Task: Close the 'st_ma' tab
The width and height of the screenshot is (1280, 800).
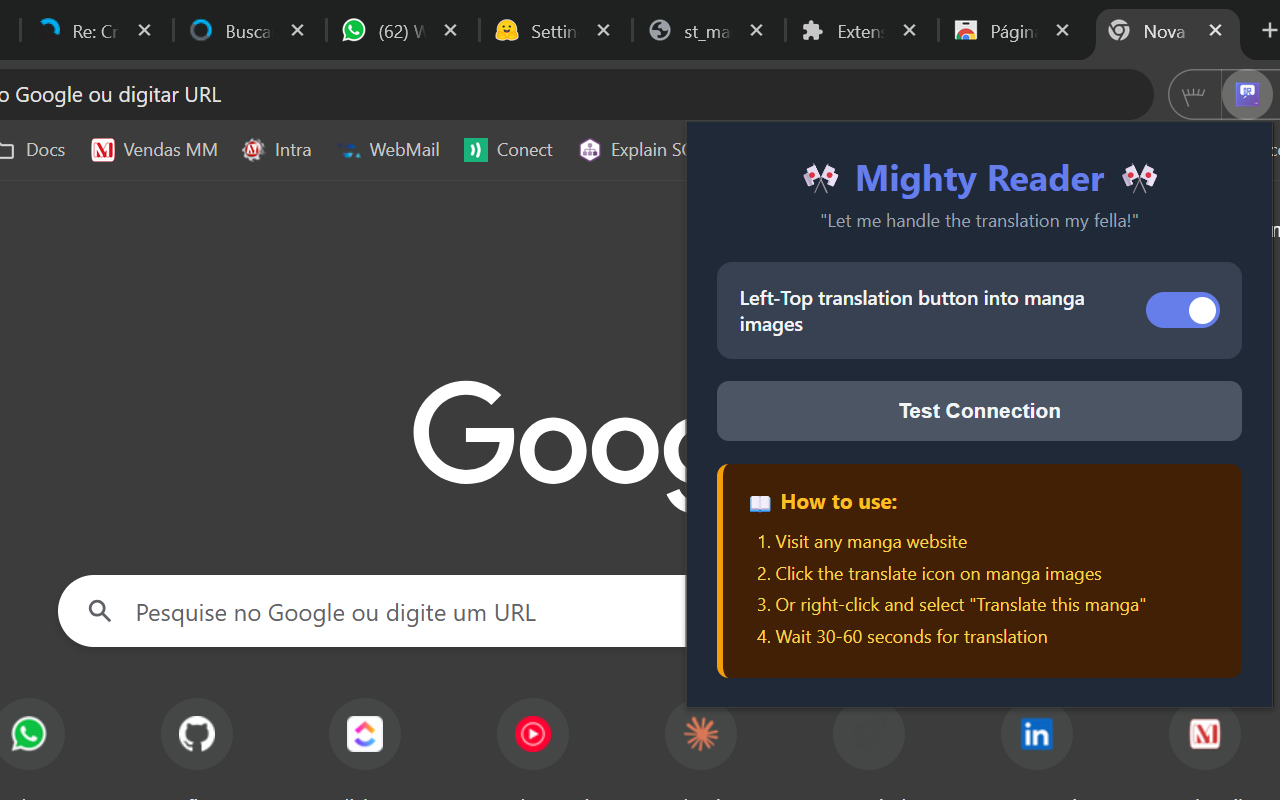Action: (x=757, y=31)
